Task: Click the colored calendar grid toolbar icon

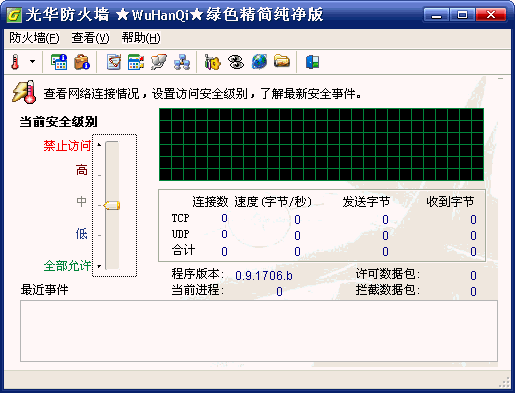Action: click(136, 62)
